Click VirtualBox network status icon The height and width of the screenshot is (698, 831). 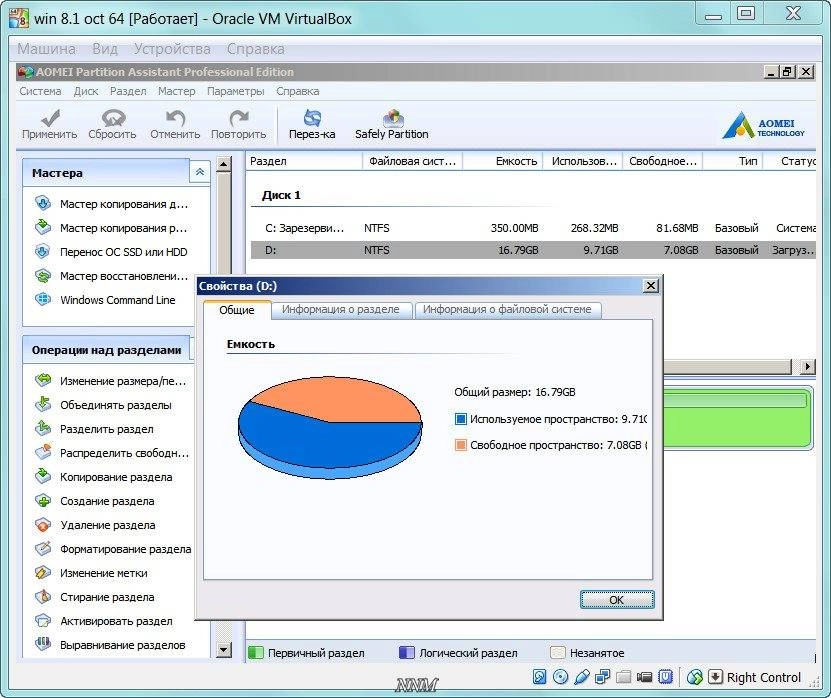tap(603, 677)
